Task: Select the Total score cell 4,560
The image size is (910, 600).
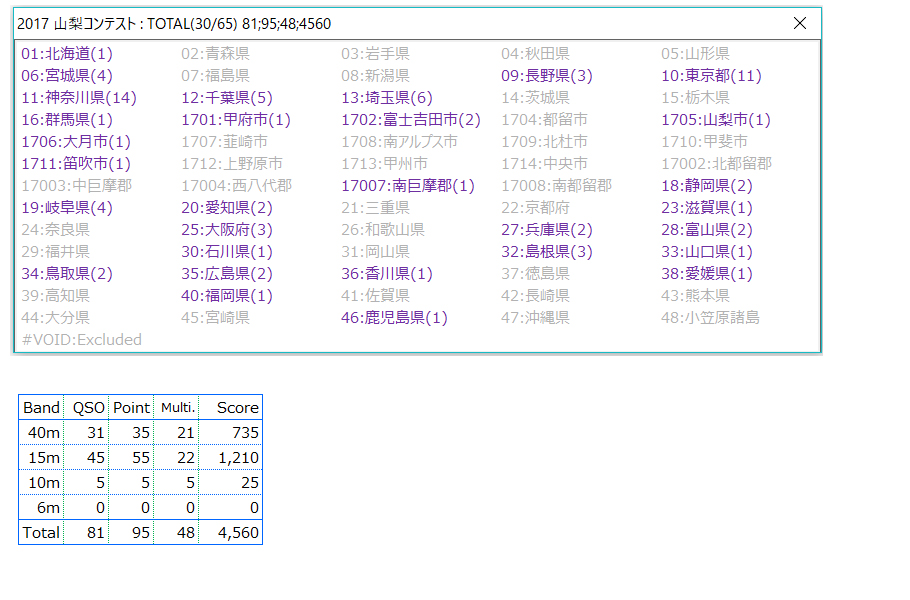Action: point(236,532)
